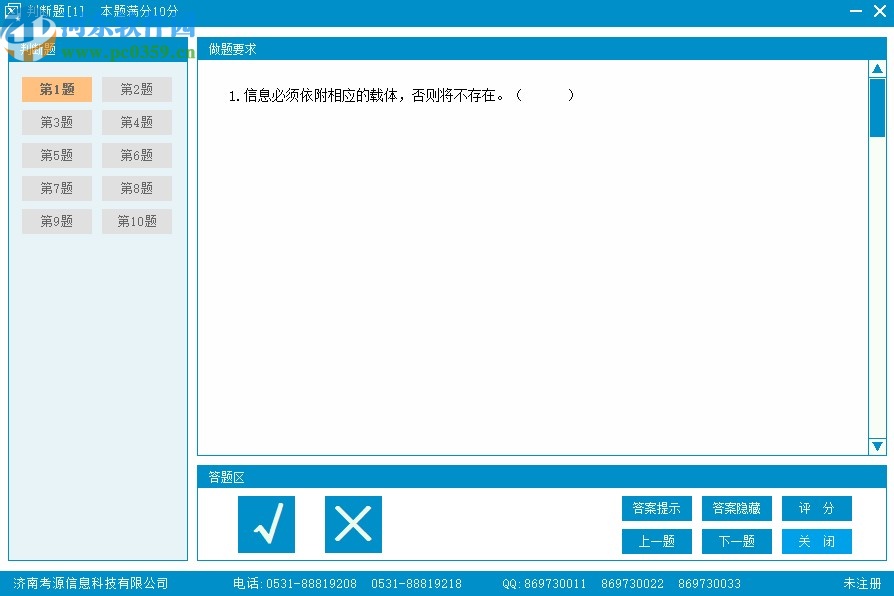Go to previous question with 上一题
Image resolution: width=894 pixels, height=596 pixels.
pos(656,541)
